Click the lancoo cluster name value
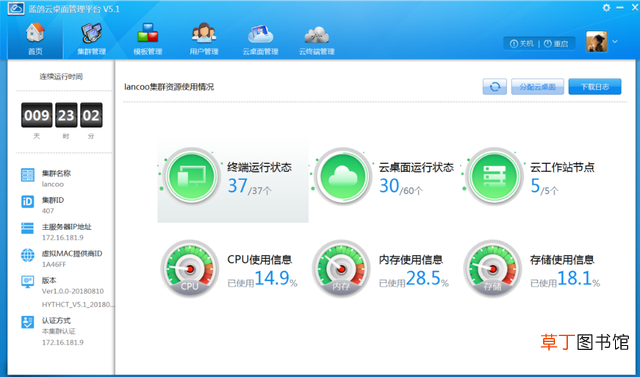This screenshot has height=377, width=640. coord(53,184)
